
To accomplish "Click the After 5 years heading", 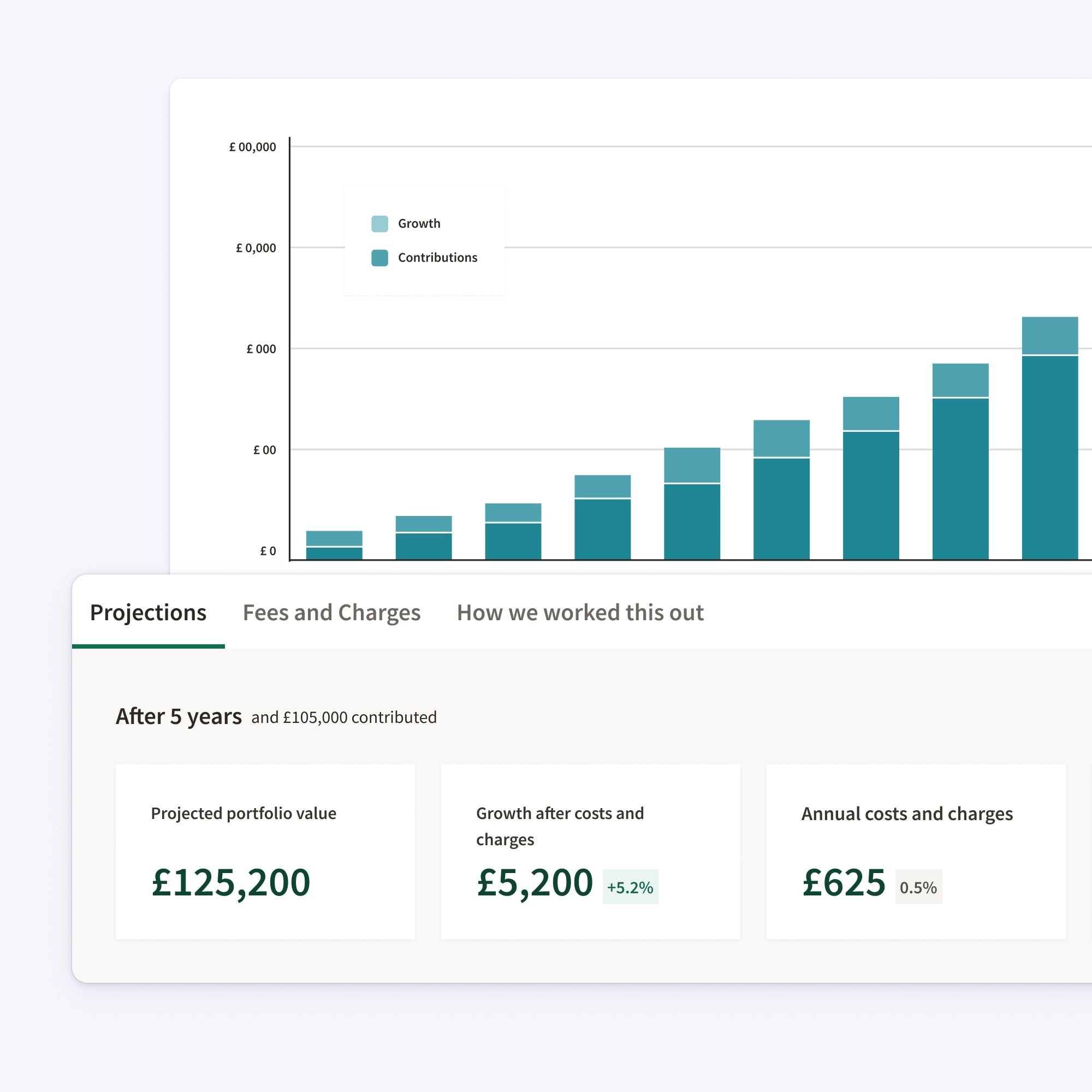I will (x=179, y=717).
